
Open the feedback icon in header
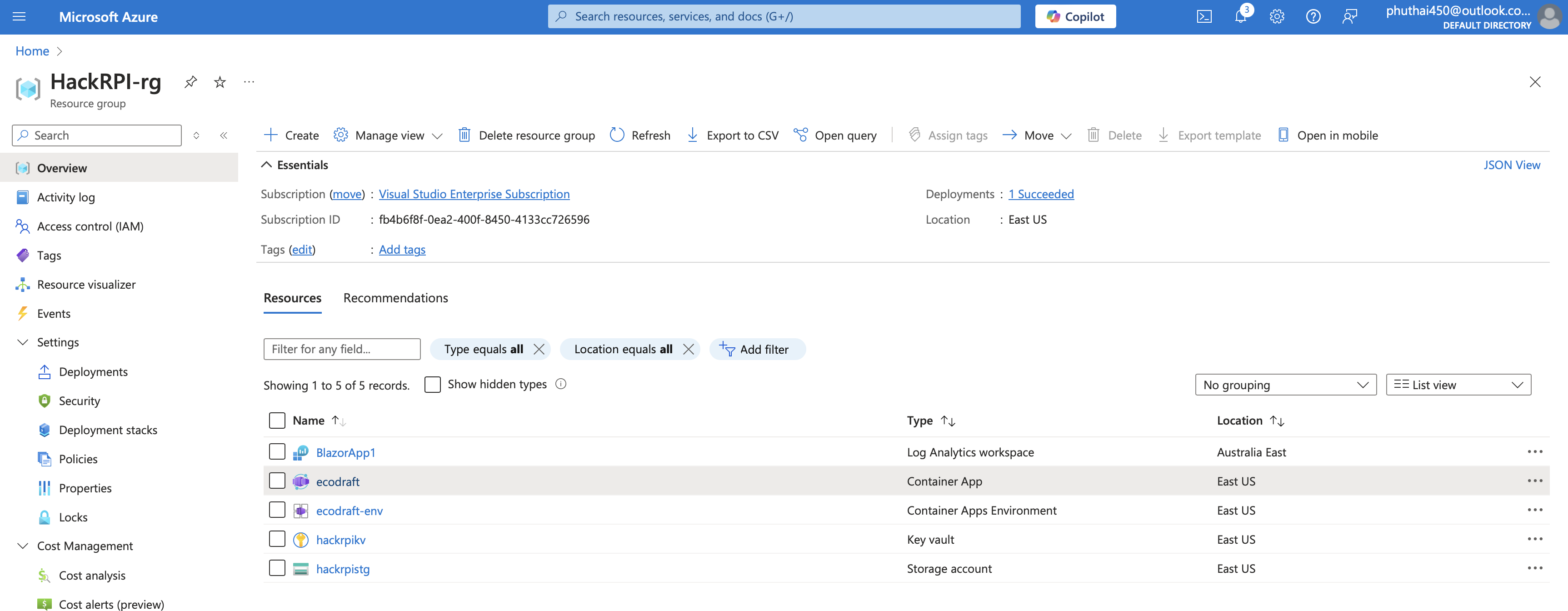[1349, 16]
